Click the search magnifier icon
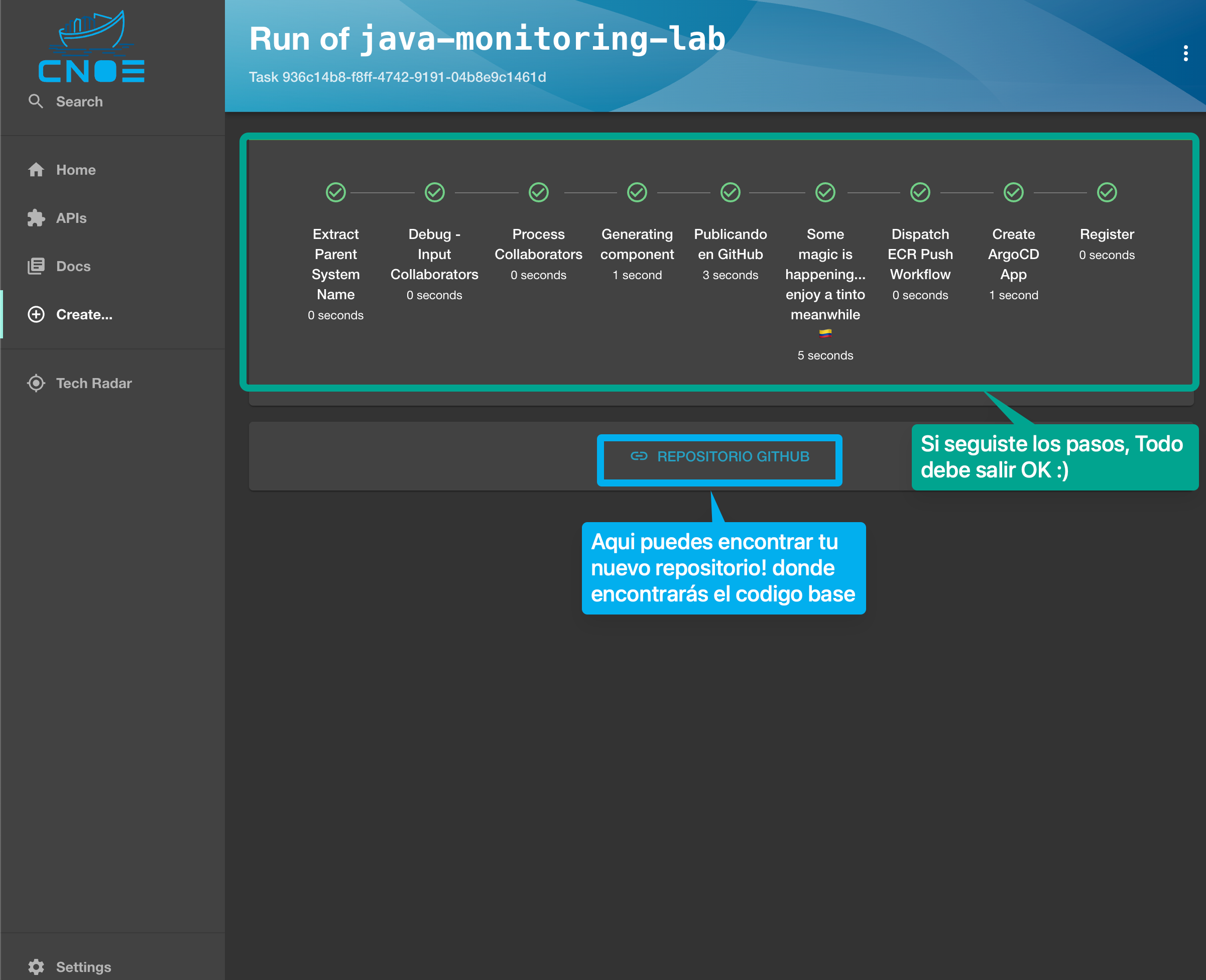The width and height of the screenshot is (1206, 980). pyautogui.click(x=36, y=101)
